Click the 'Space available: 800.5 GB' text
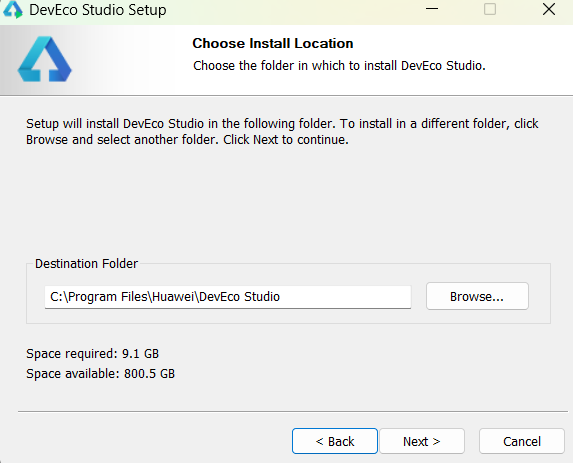The width and height of the screenshot is (573, 463). coord(100,374)
